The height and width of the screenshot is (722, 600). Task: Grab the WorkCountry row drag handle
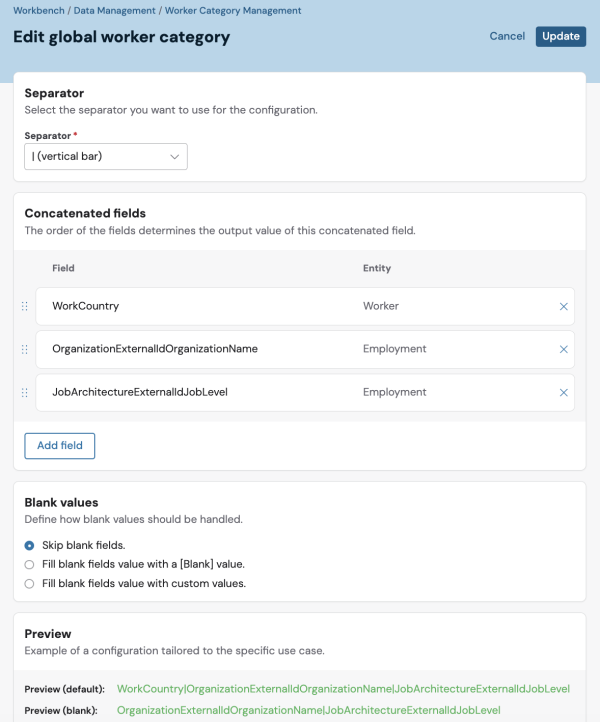pyautogui.click(x=25, y=307)
